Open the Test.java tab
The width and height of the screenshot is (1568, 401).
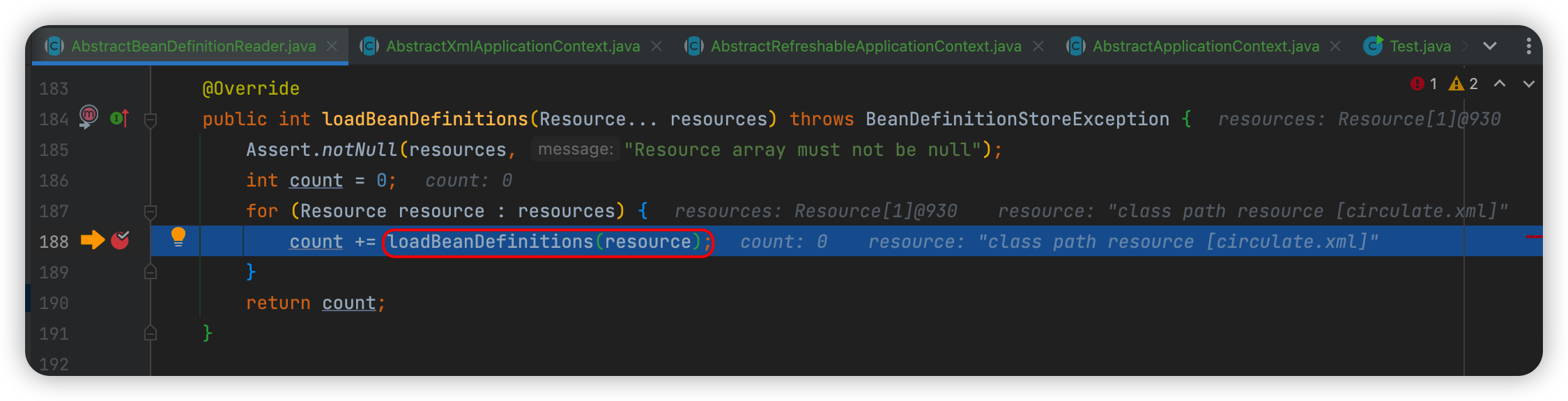click(x=1419, y=46)
